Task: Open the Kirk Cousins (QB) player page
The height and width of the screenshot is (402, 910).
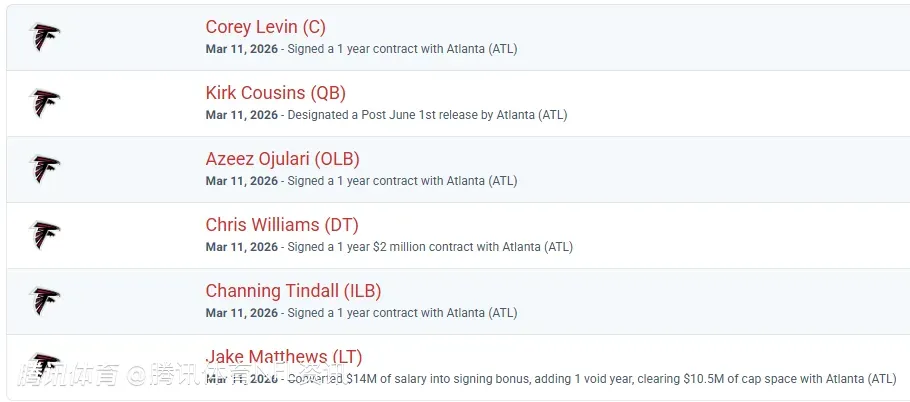Action: coord(275,93)
